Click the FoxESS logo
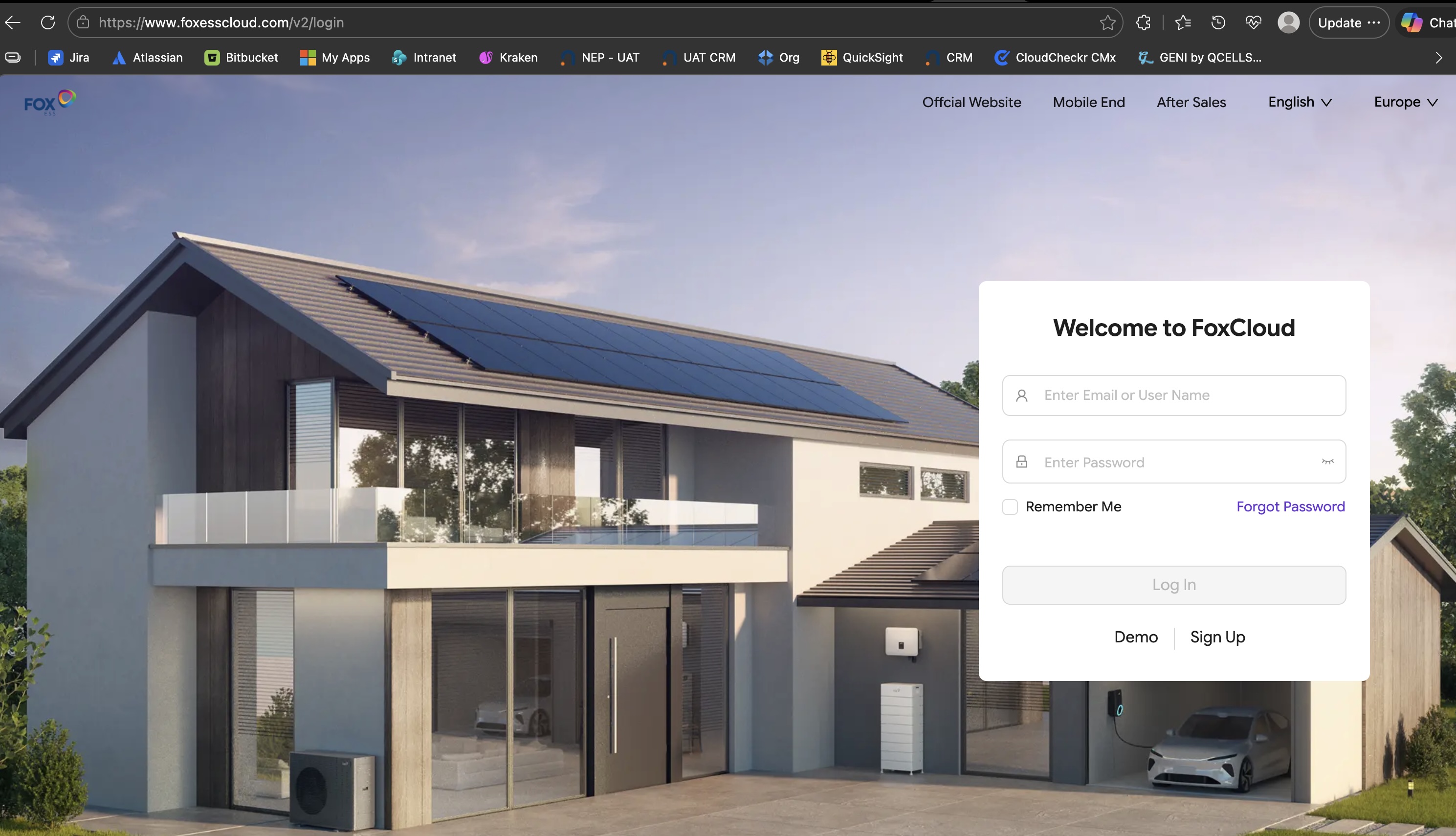This screenshot has height=836, width=1456. coord(49,102)
